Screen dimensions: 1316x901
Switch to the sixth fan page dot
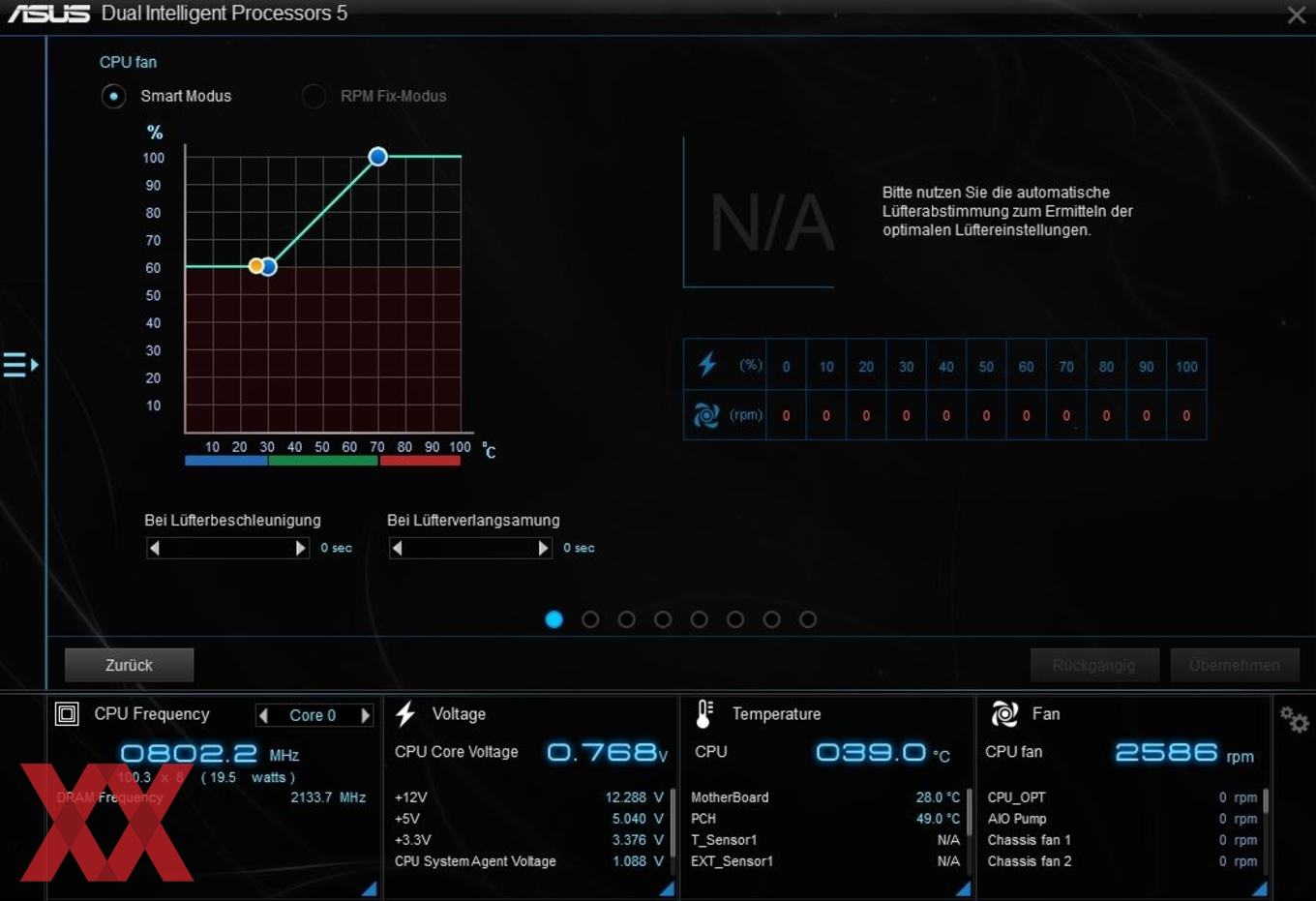click(735, 619)
